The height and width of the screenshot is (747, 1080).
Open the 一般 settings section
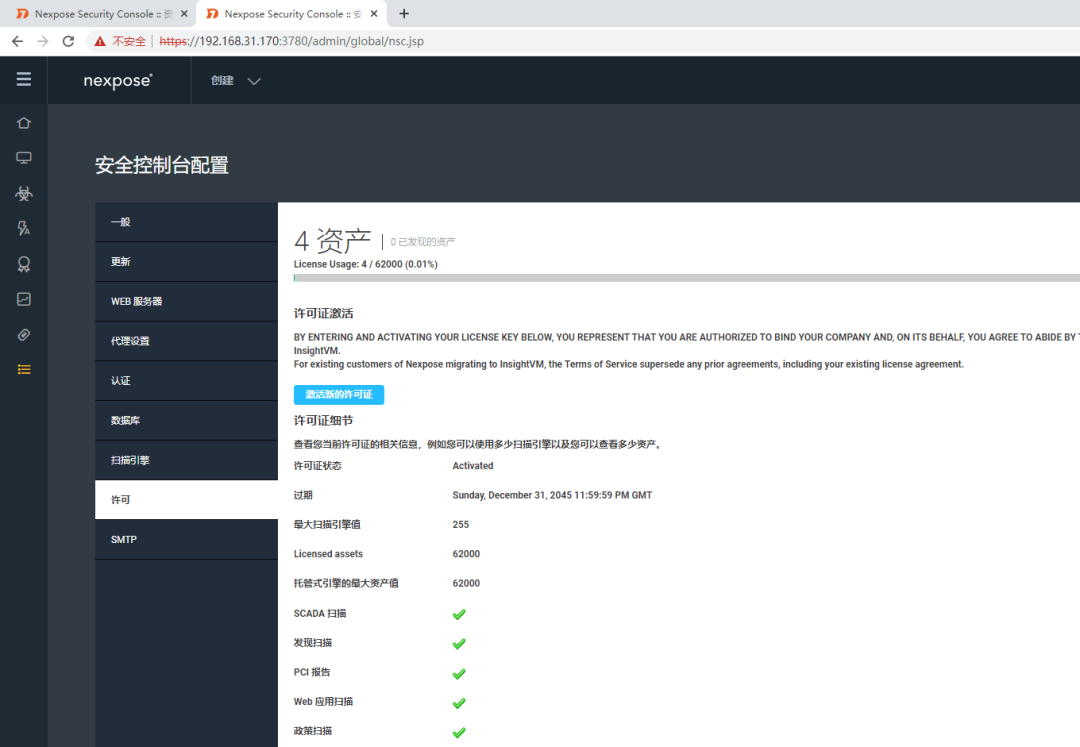coord(186,222)
